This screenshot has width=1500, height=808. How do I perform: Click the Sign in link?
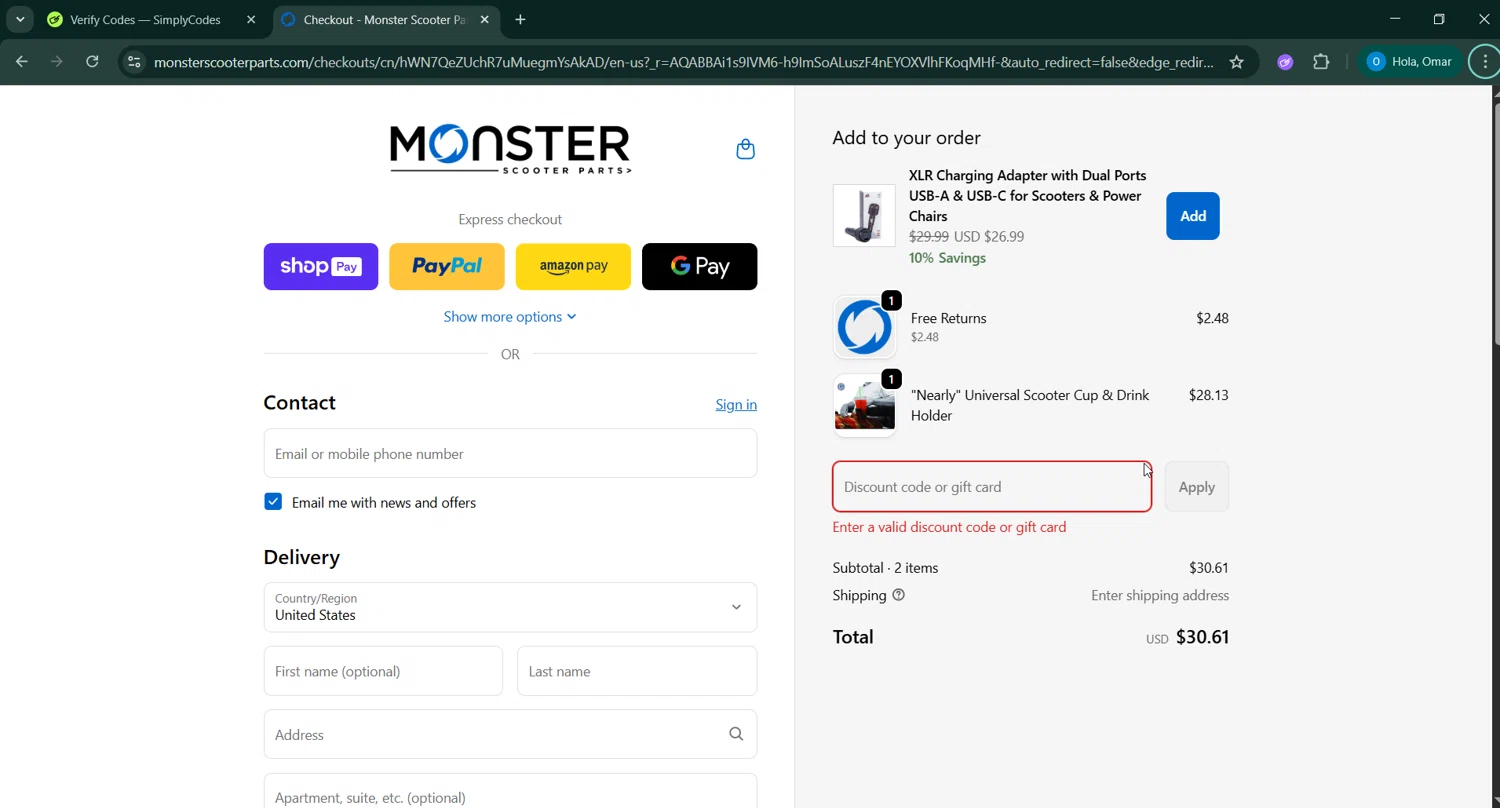[736, 404]
